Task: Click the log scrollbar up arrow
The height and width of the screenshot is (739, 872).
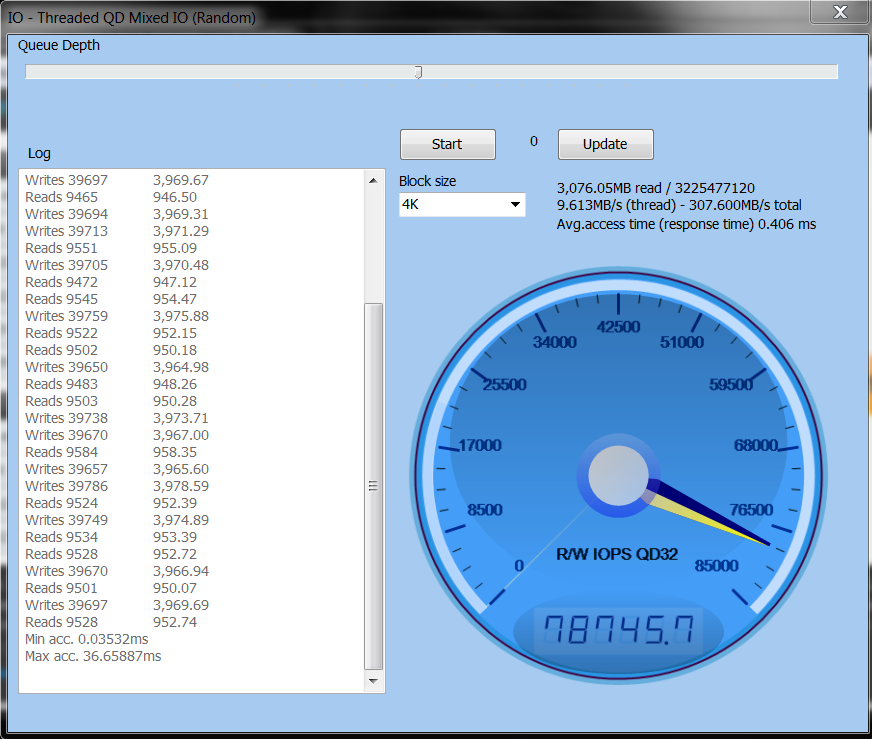Action: point(374,180)
